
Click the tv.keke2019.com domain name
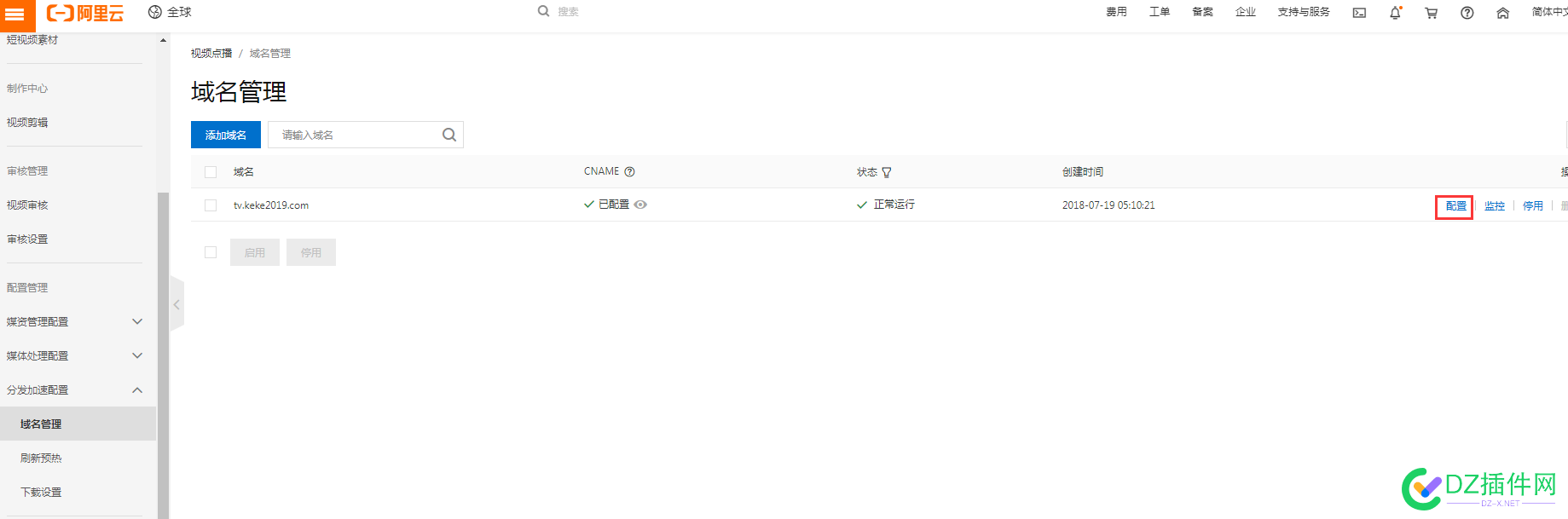(x=271, y=205)
